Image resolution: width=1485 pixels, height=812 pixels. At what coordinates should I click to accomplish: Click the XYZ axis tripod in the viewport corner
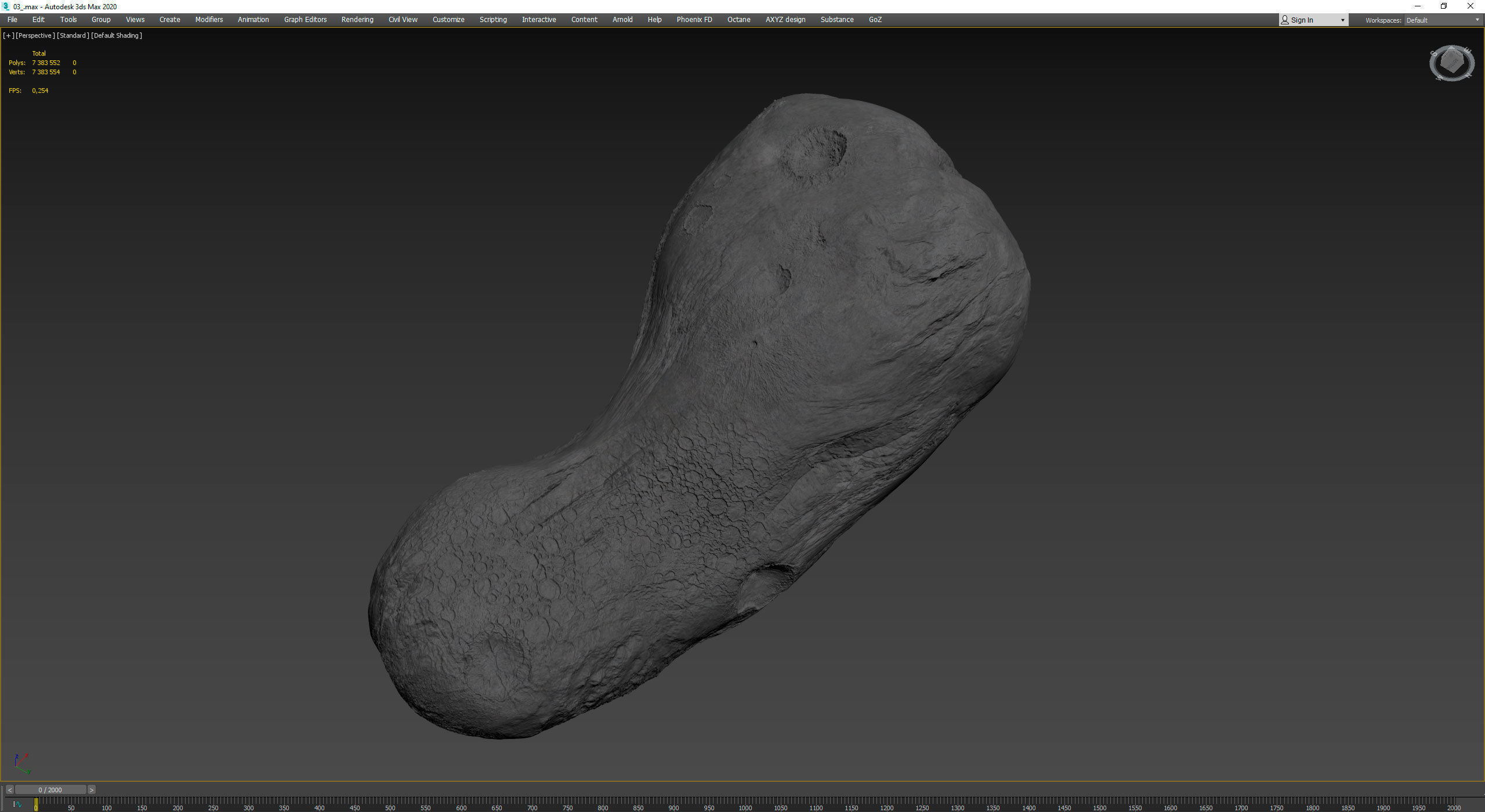click(x=21, y=764)
